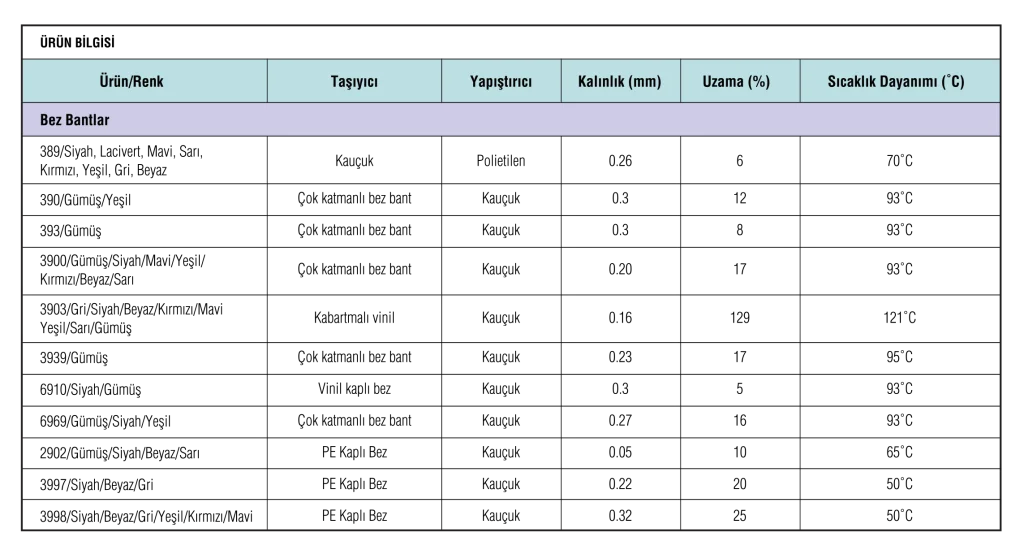Click the Uzama (%) column header
Screen dimensions: 1024x550
coord(740,82)
